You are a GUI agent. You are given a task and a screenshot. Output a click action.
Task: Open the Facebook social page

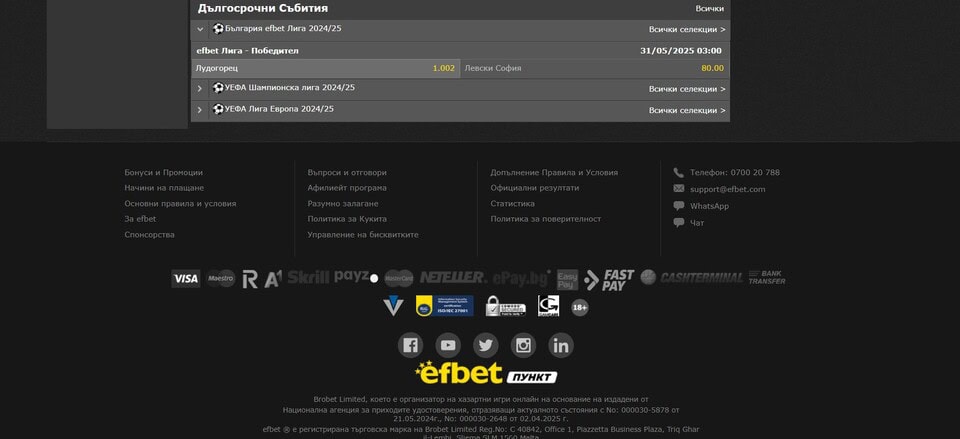point(410,345)
